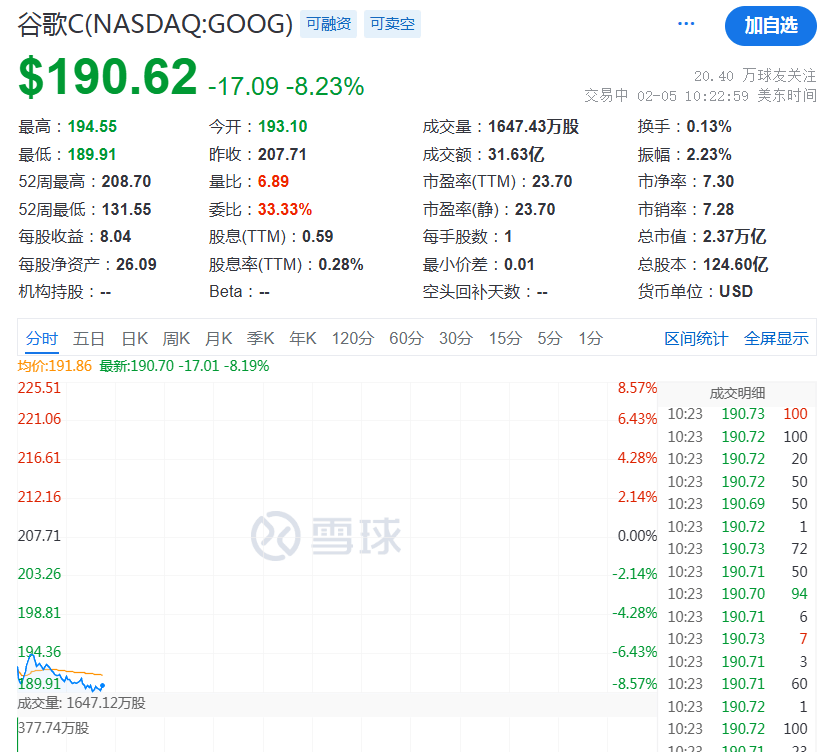Select the 月K monthly chart tab
Screen dimensions: 827x752
coord(218,338)
